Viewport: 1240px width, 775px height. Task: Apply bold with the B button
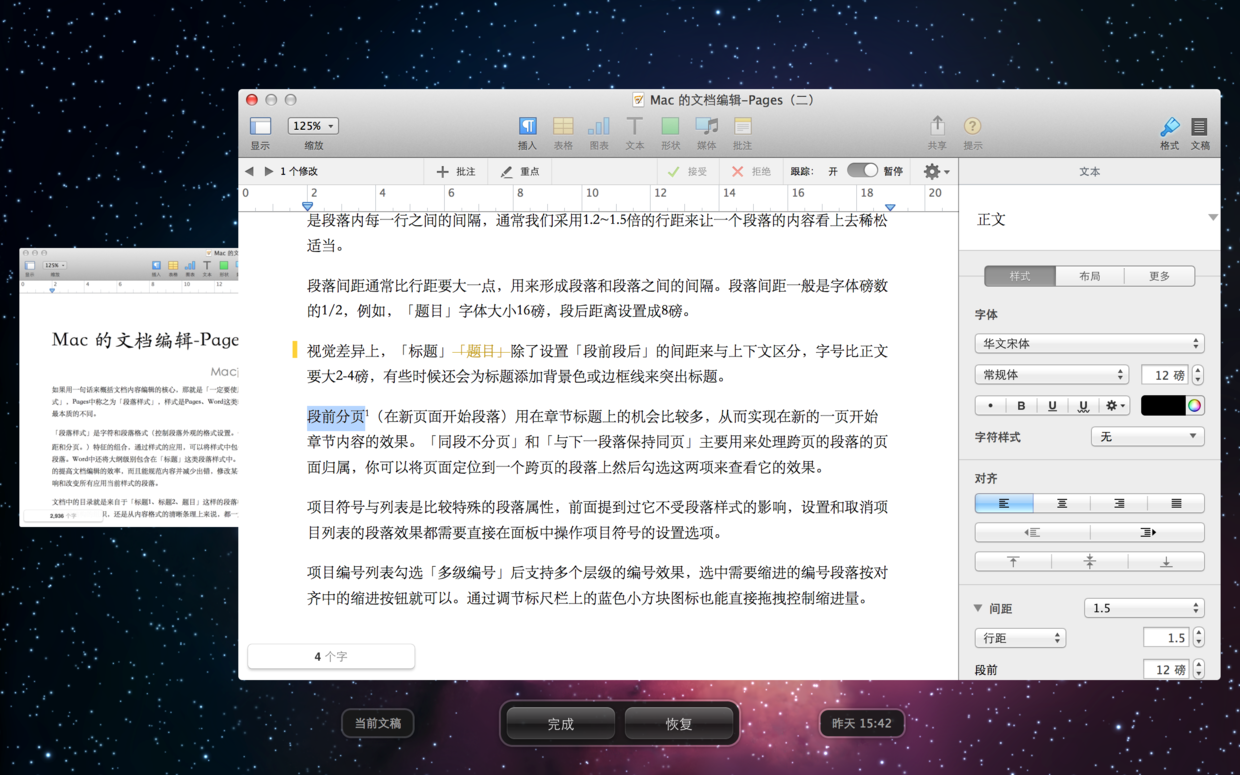tap(1021, 406)
